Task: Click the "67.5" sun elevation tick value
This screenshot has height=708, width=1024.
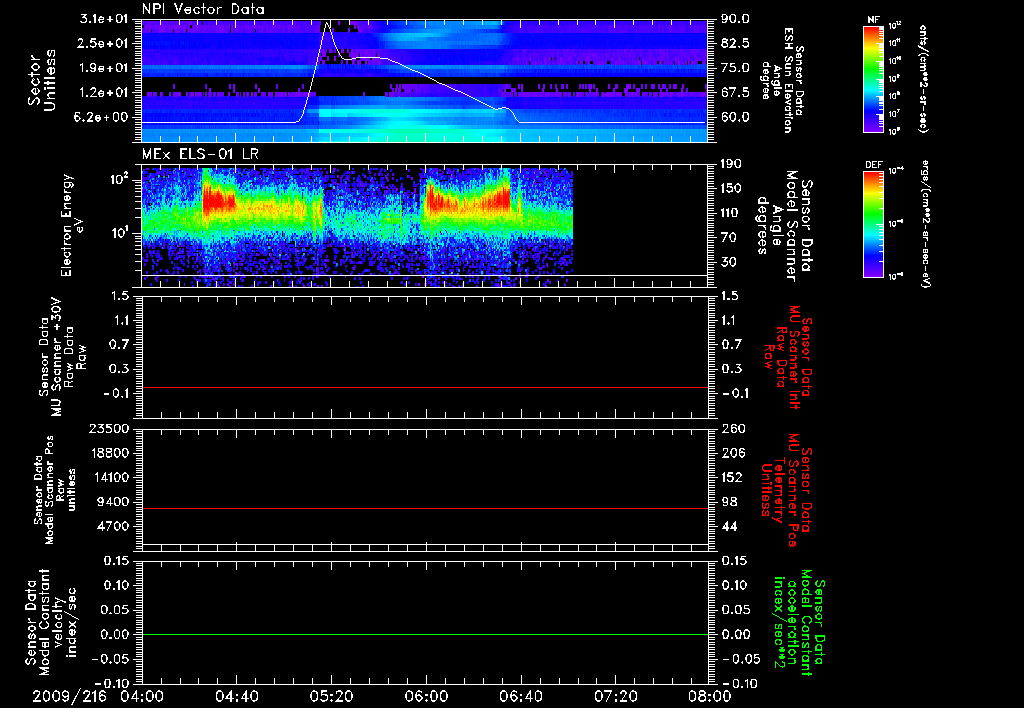Action: (735, 93)
